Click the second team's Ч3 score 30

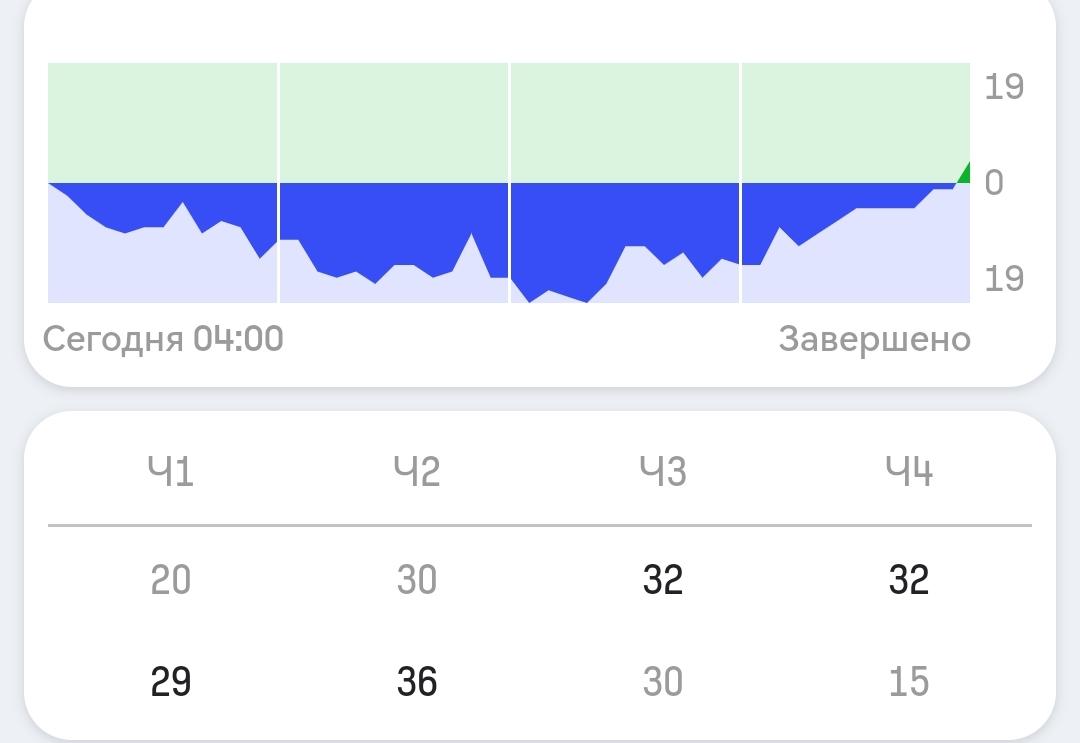click(x=663, y=682)
